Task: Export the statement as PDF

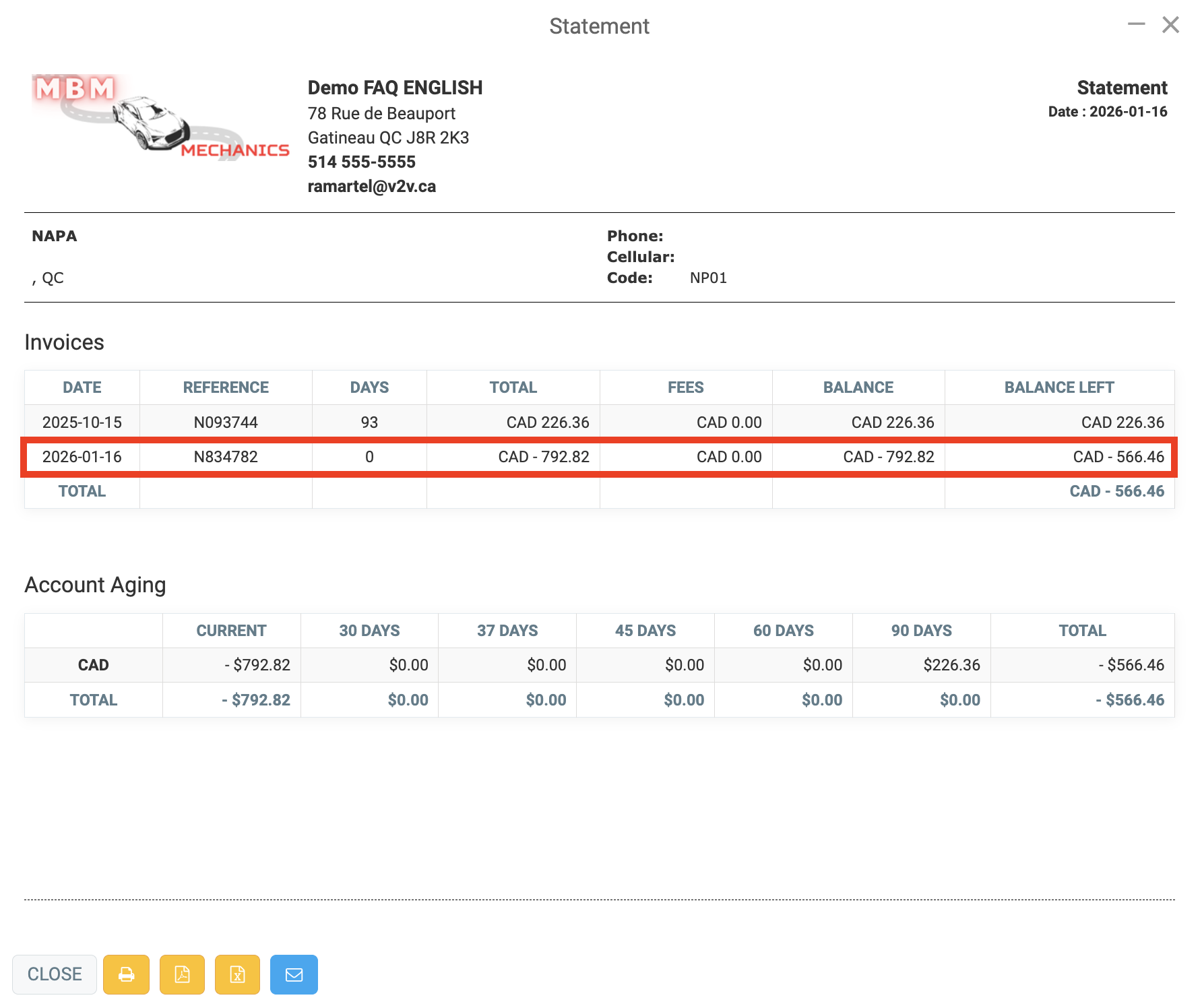Action: pos(182,974)
